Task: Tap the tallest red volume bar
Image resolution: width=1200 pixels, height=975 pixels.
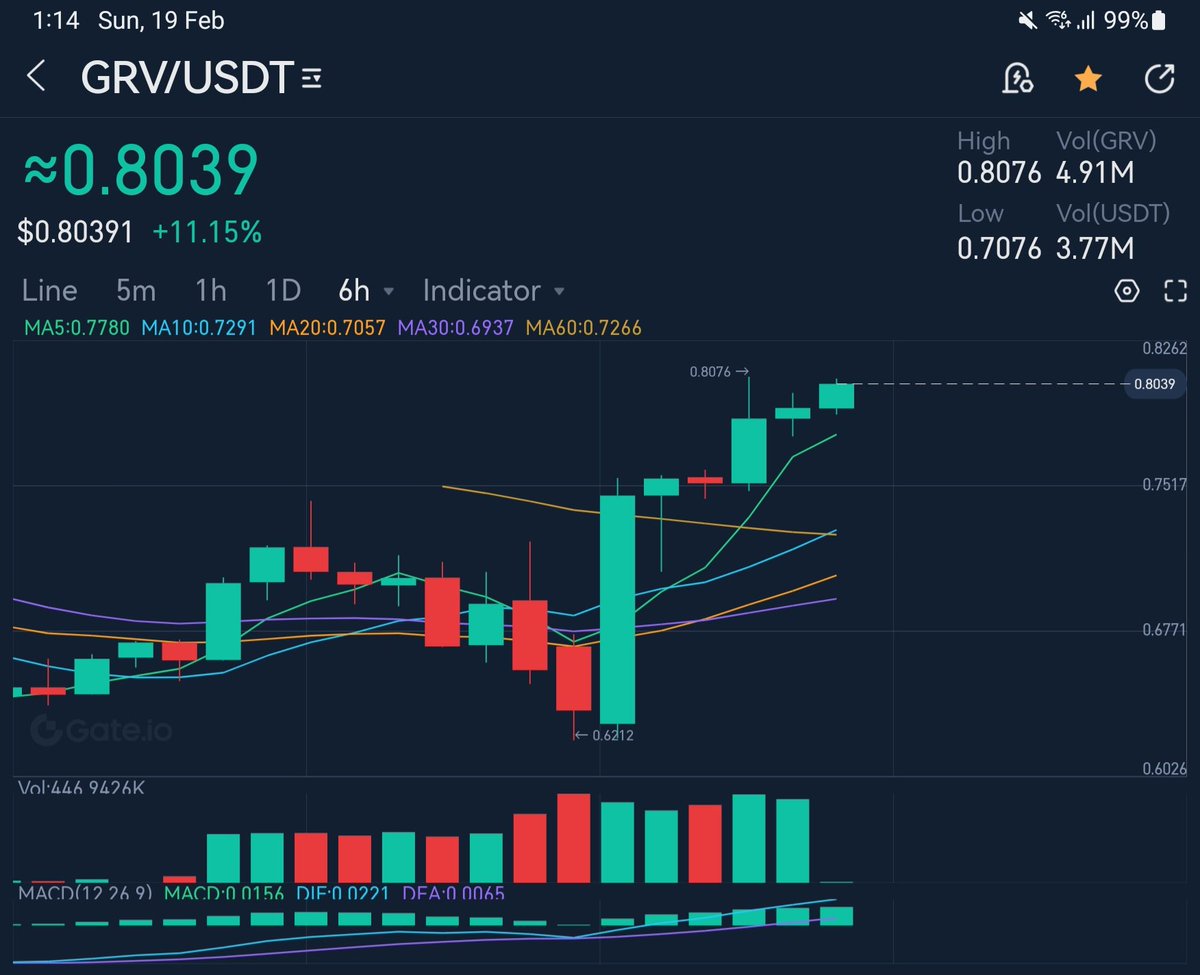Action: pos(573,838)
